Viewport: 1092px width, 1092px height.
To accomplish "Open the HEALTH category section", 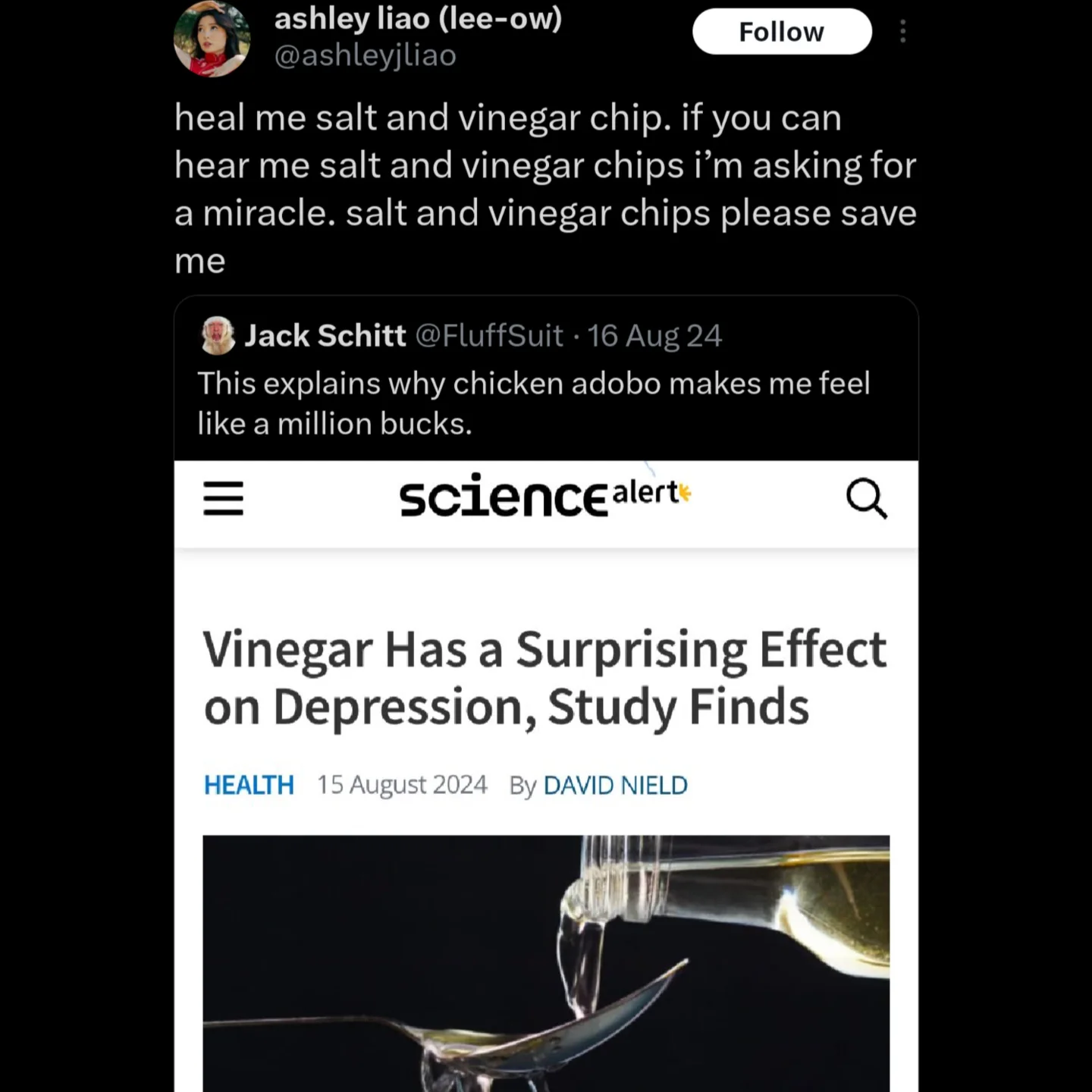I will point(249,785).
